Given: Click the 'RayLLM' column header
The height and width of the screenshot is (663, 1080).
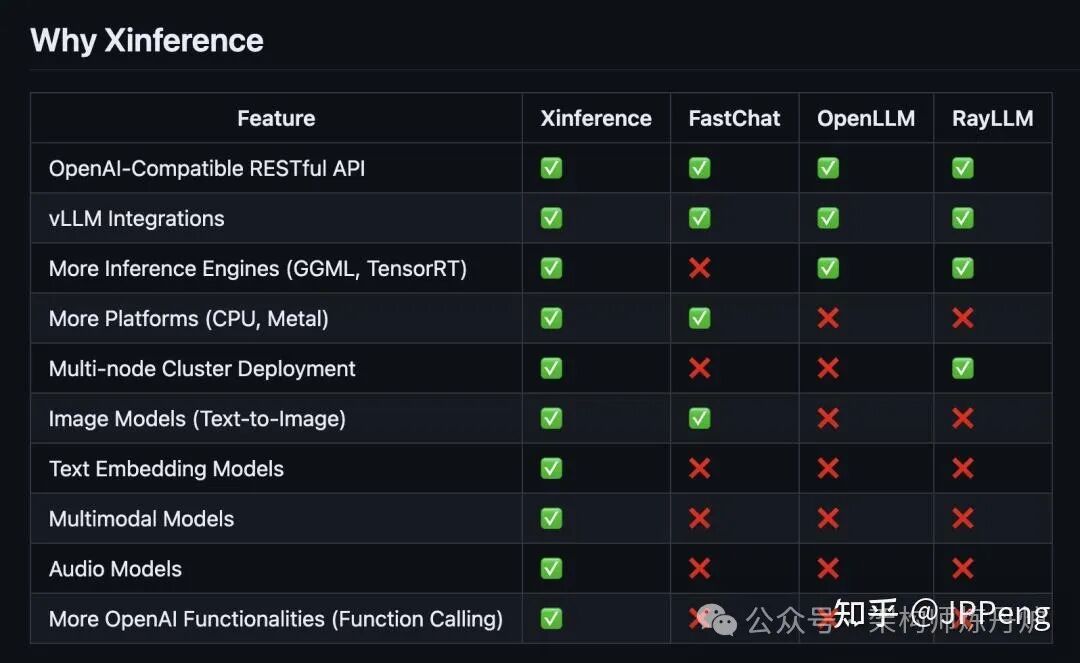Looking at the screenshot, I should point(993,118).
